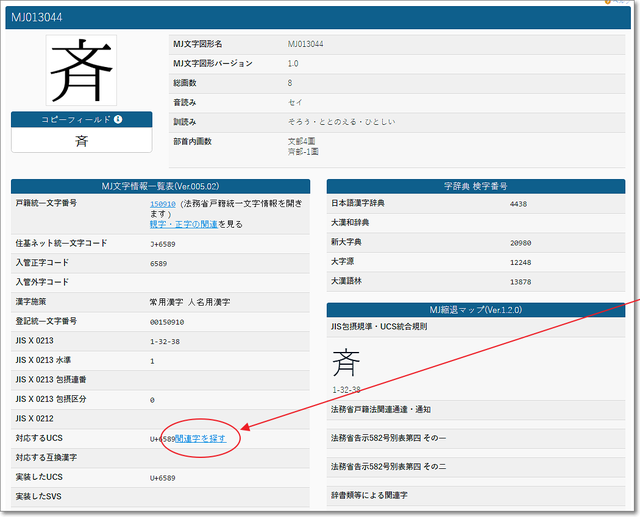The height and width of the screenshot is (517, 640).
Task: Click the copy field containing 斉
Action: click(81, 140)
